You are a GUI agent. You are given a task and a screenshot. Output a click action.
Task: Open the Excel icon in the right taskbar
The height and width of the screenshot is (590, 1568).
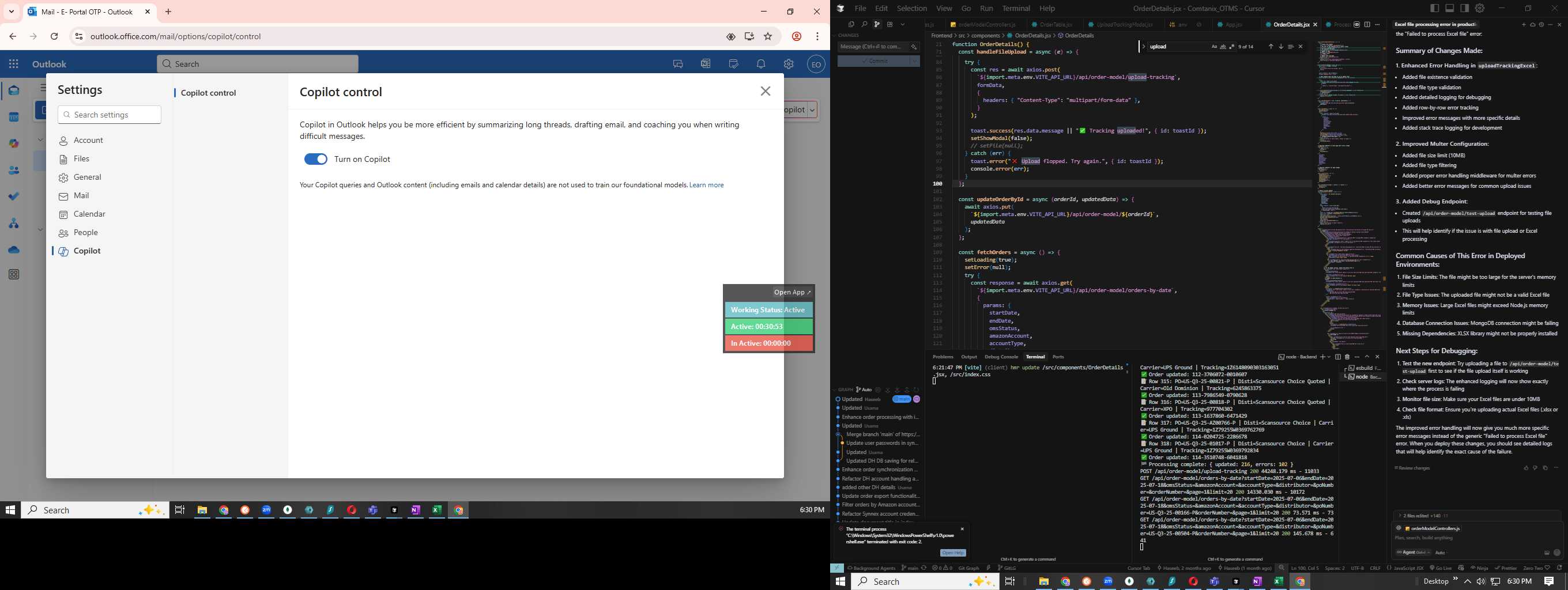[1278, 581]
